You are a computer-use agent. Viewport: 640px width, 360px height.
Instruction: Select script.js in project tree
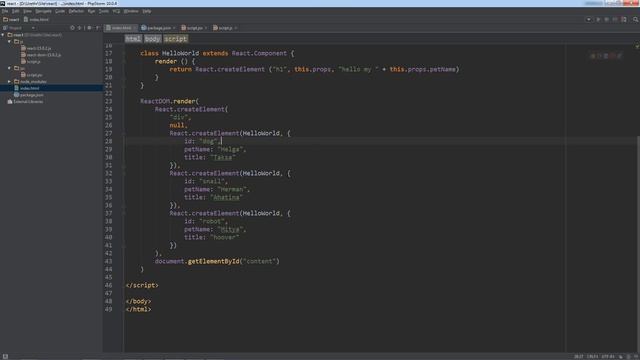(31, 62)
